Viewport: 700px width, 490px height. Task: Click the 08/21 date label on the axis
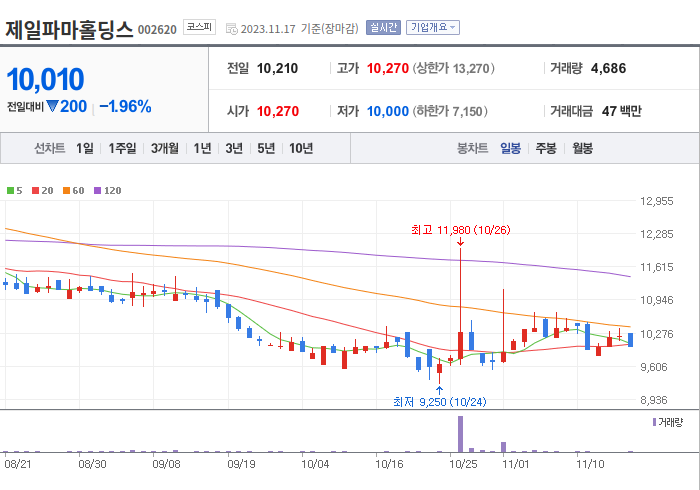click(18, 464)
